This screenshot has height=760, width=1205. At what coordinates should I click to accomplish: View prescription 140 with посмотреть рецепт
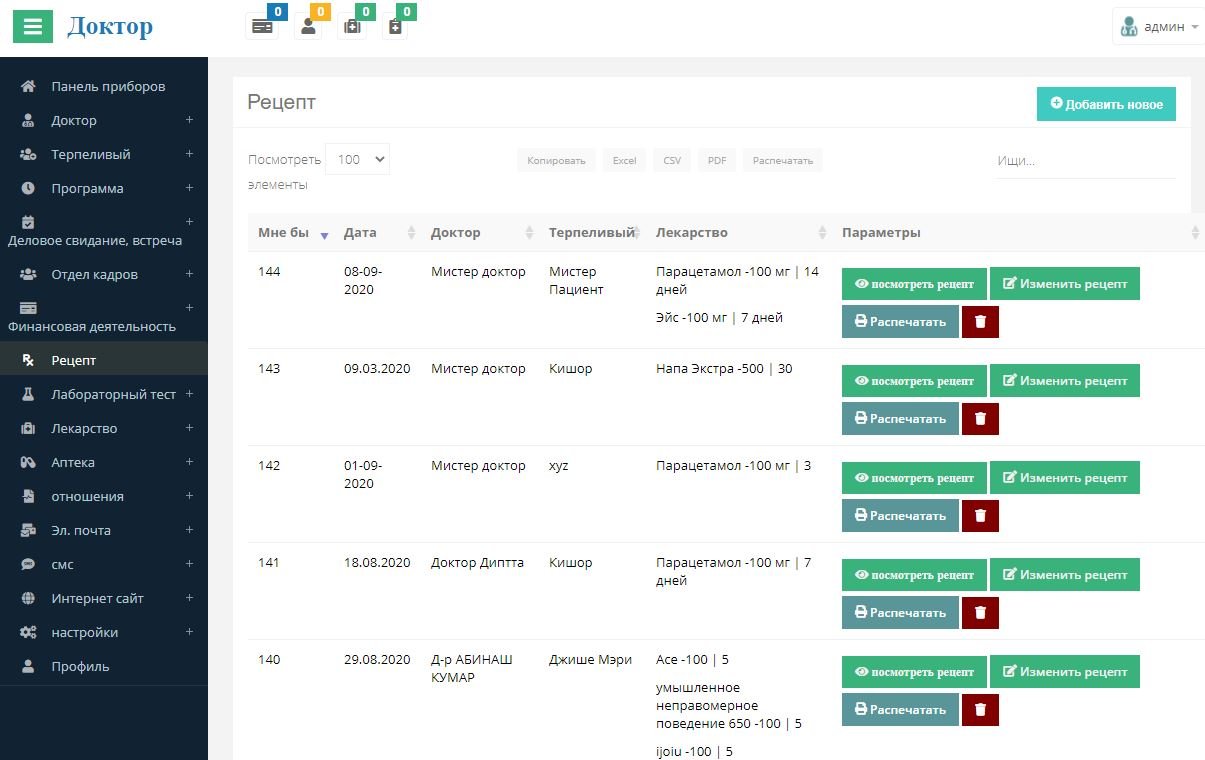coord(914,672)
